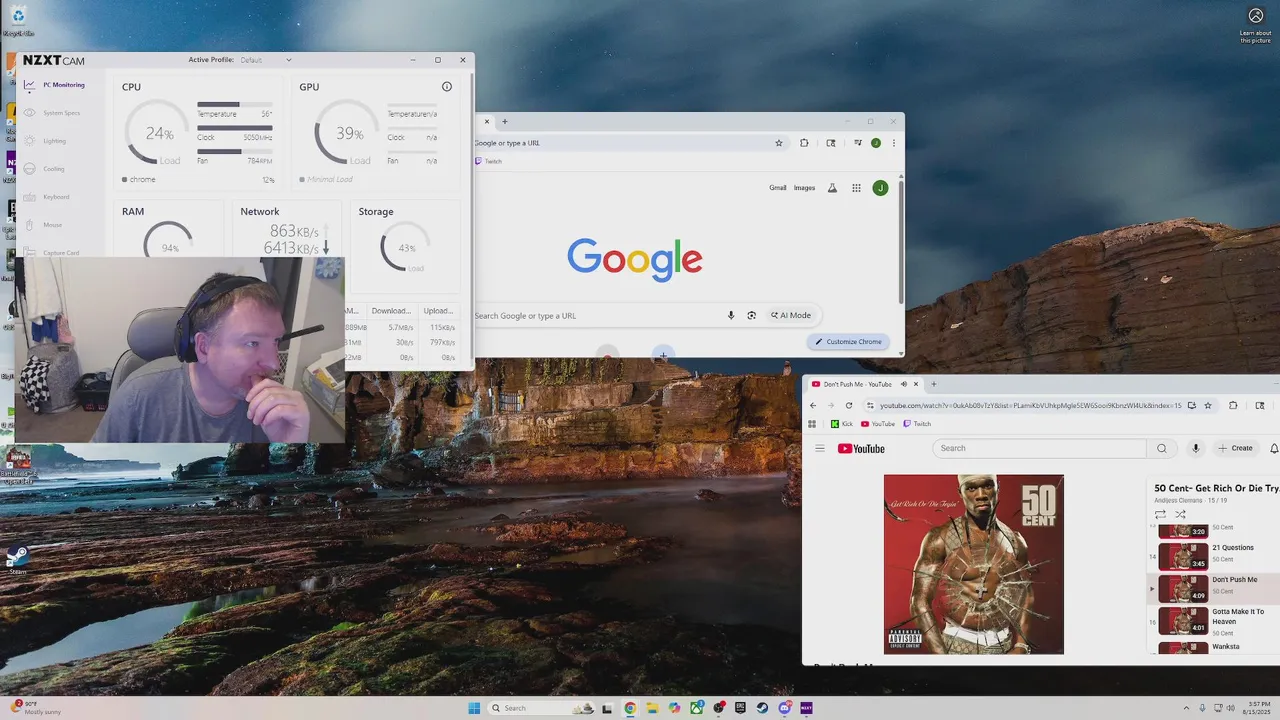This screenshot has height=720, width=1280.
Task: Open Cooling section in NZXT CAM
Action: coord(46,169)
